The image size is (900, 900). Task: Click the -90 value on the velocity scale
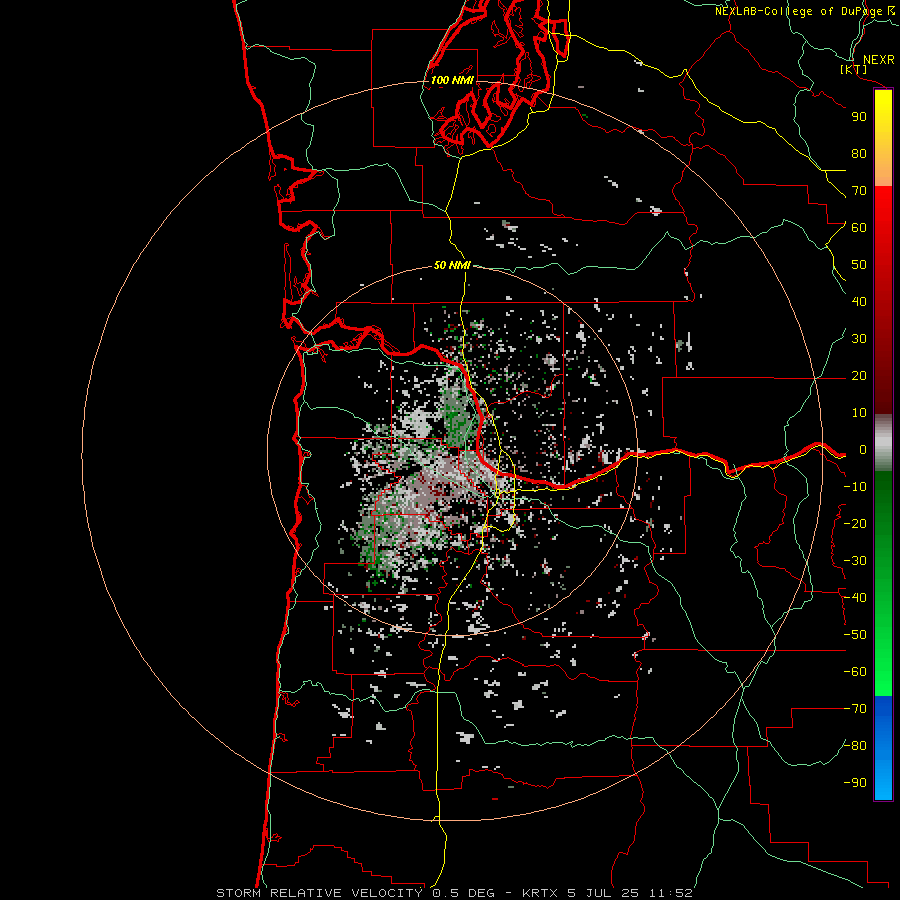(x=855, y=783)
